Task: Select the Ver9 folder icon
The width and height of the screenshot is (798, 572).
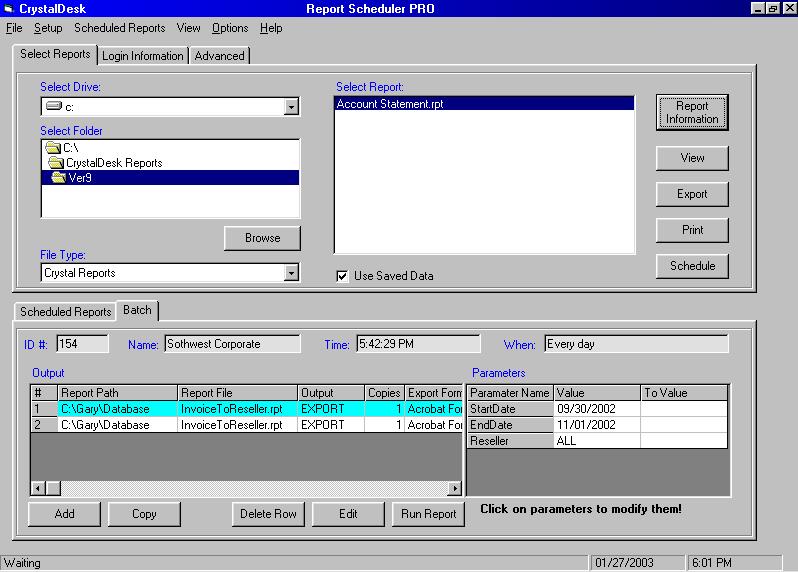Action: coord(59,178)
